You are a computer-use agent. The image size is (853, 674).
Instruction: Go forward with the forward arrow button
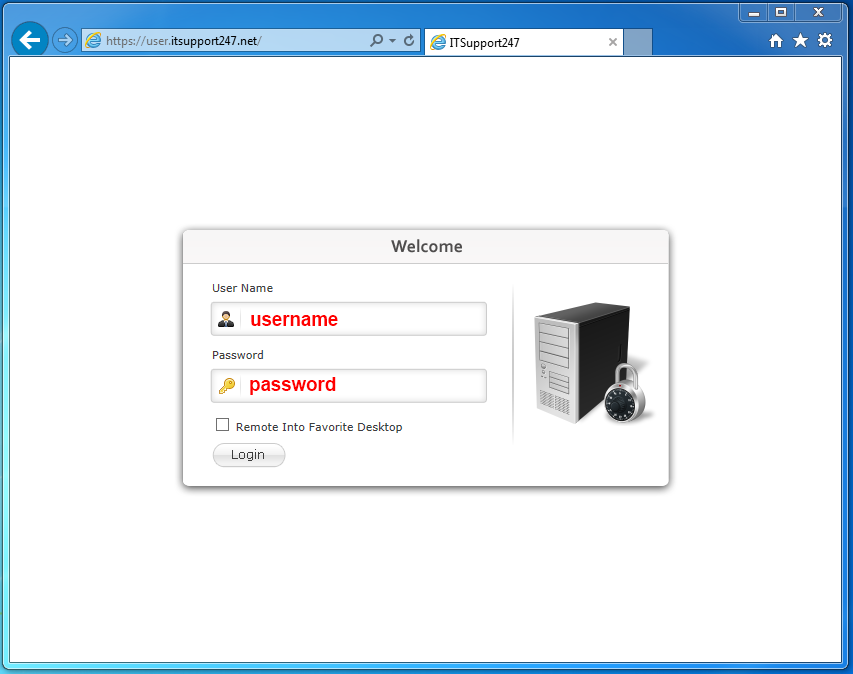click(65, 40)
